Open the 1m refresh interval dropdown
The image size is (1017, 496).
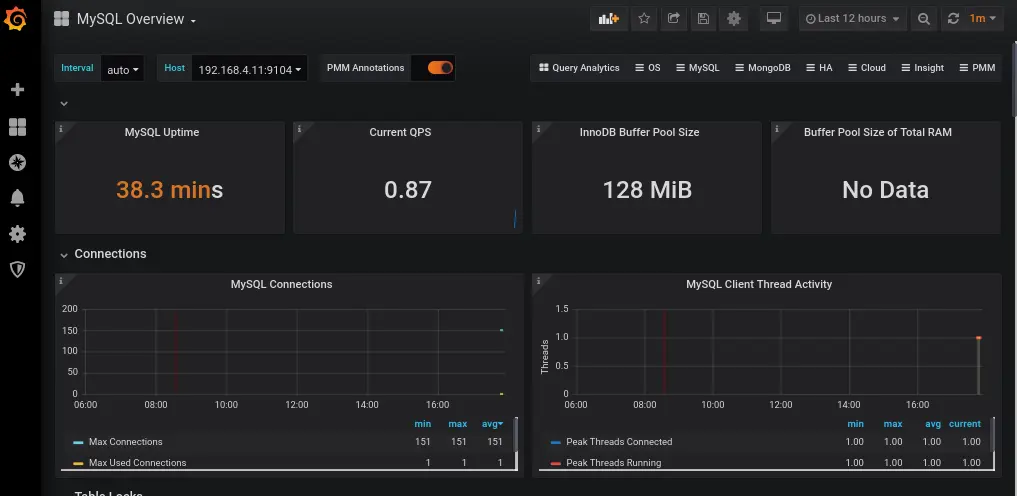point(983,19)
